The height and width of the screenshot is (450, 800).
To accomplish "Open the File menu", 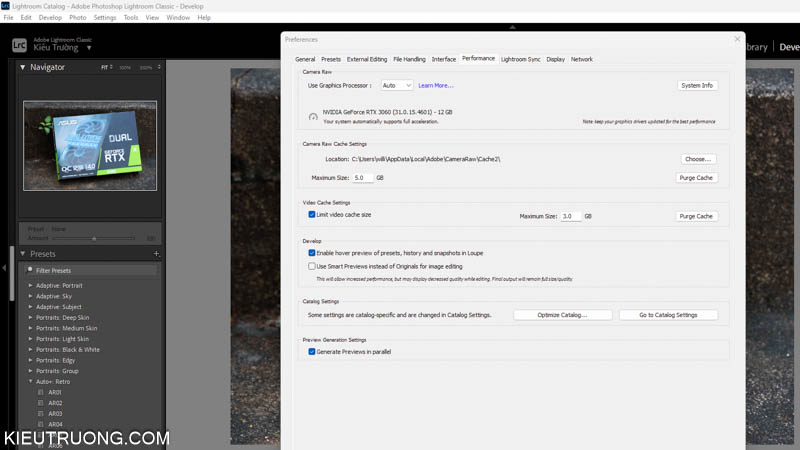I will point(8,17).
